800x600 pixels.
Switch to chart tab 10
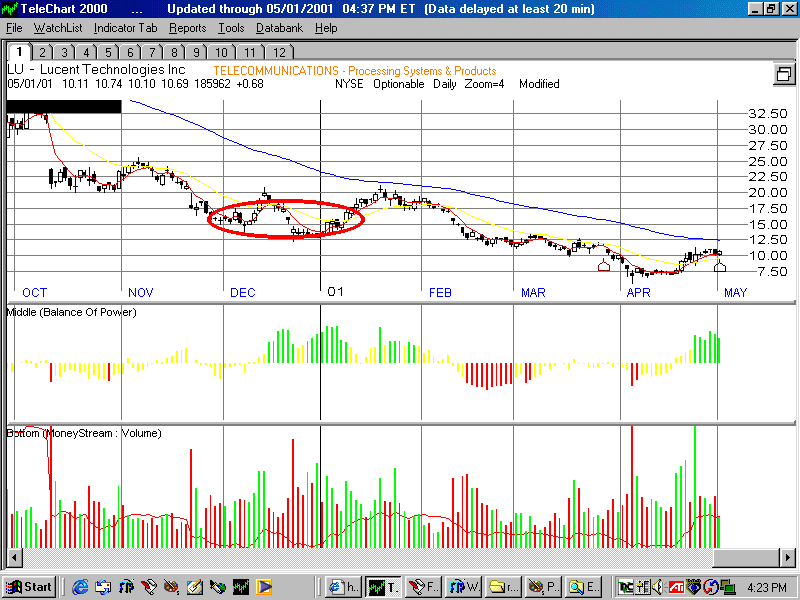(221, 53)
